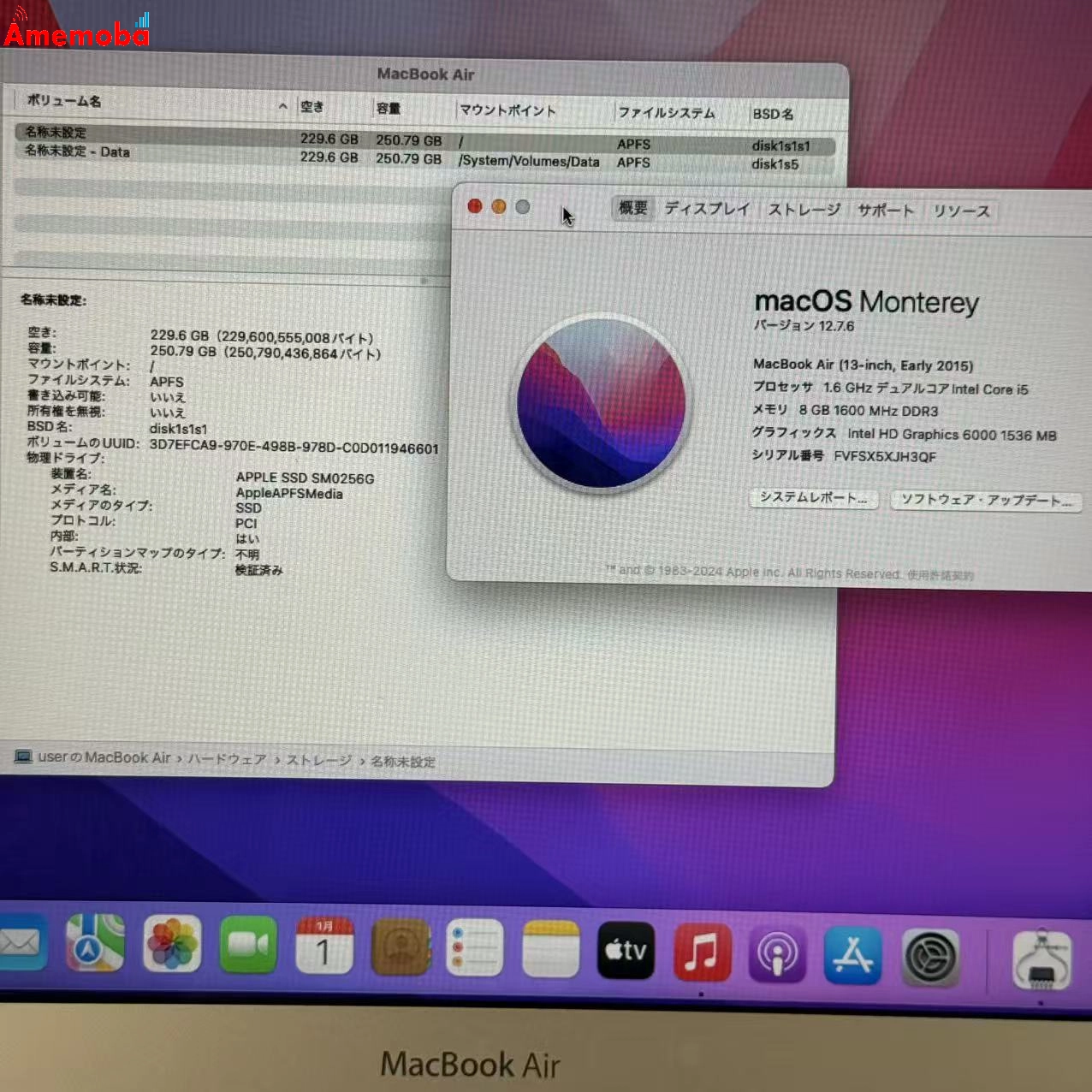Click the システムレポート button
This screenshot has width=1092, height=1092.
814,497
